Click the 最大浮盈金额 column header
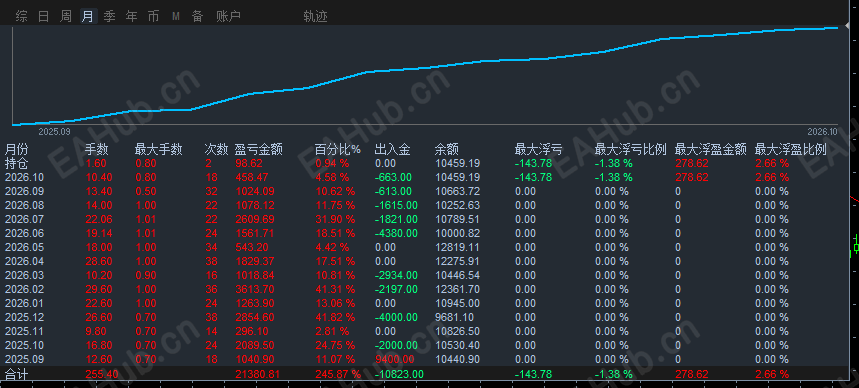Viewport: 859px width, 388px height. point(711,149)
